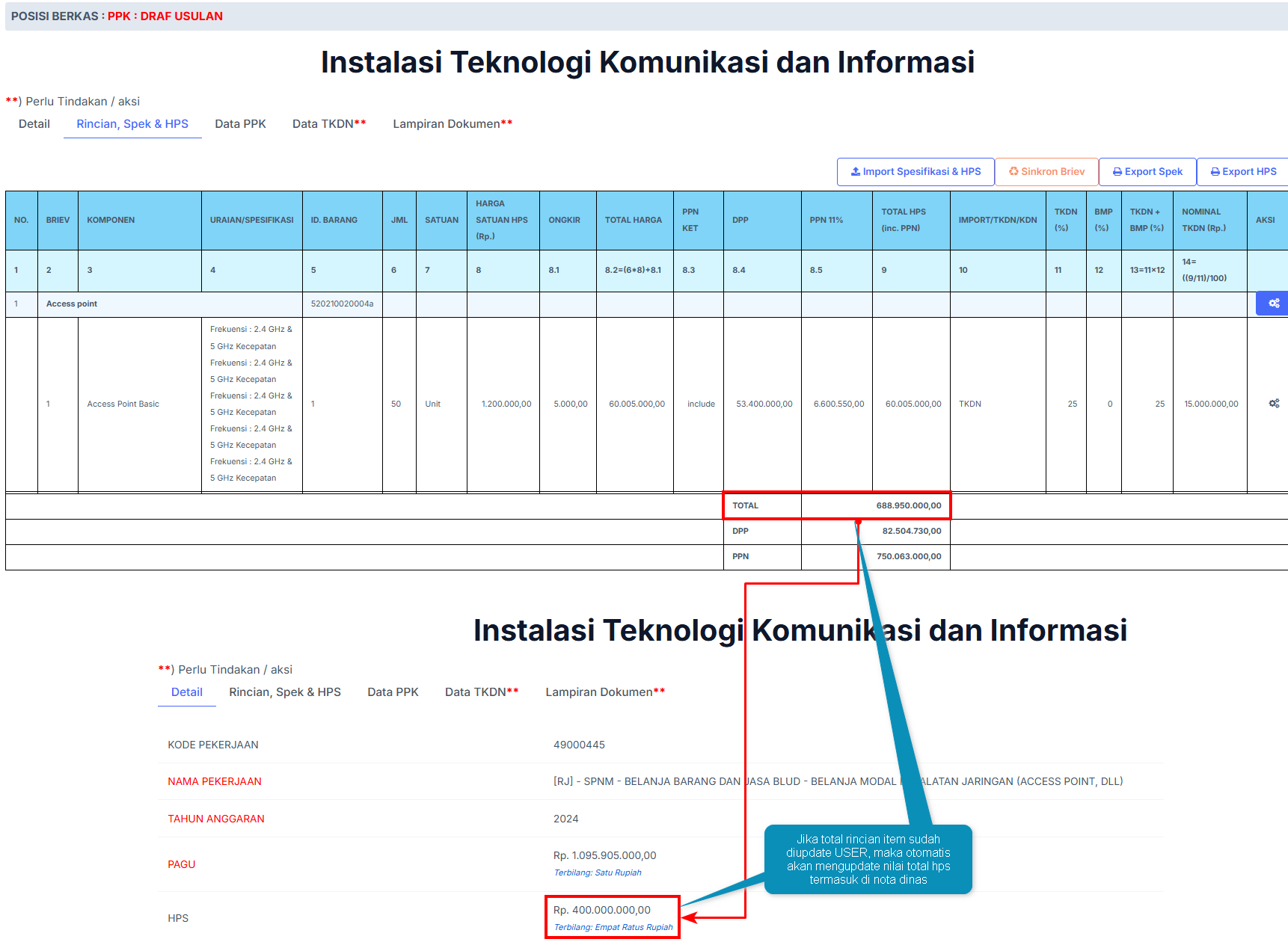Open the lower Data TKDN tab
Viewport: 1288px width, 945px height.
[481, 692]
